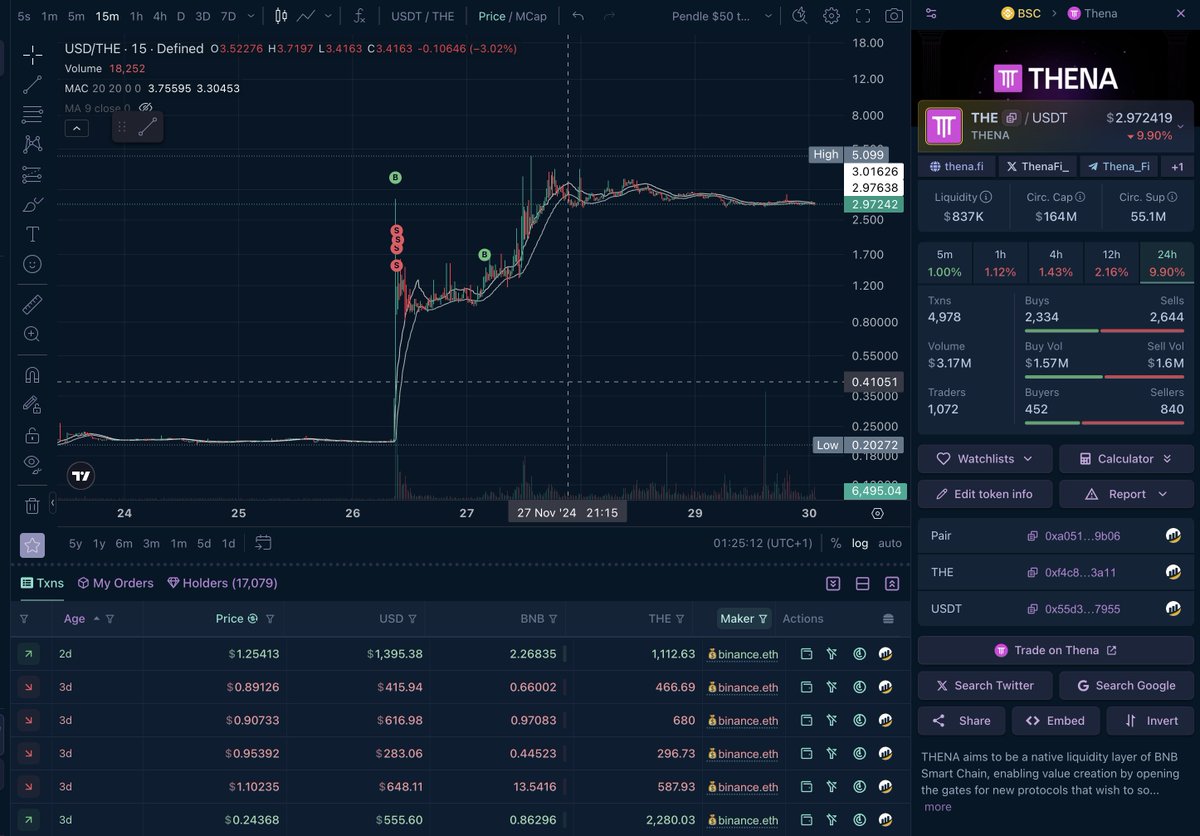1200x836 pixels.
Task: Open the emoji sticker tool
Action: point(32,264)
